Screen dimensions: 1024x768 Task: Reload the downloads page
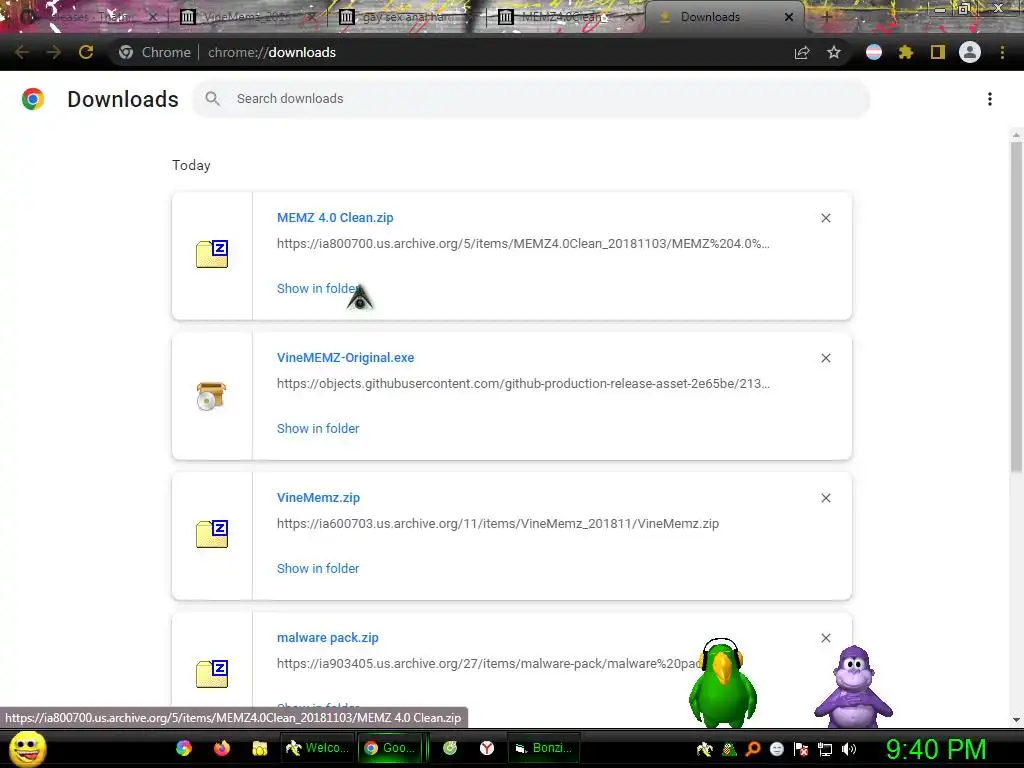pos(86,52)
